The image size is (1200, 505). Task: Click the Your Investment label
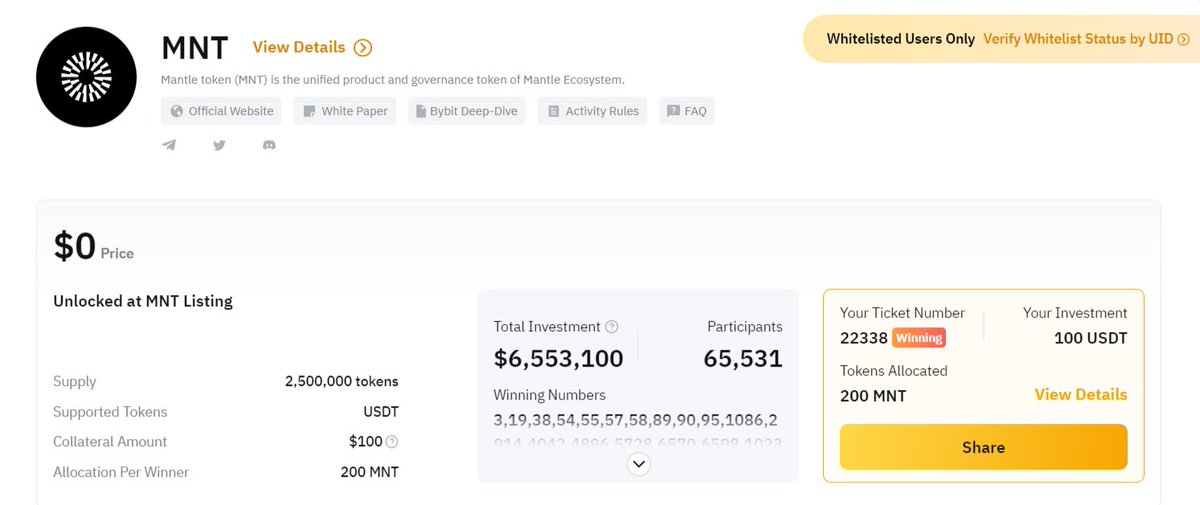(1075, 313)
